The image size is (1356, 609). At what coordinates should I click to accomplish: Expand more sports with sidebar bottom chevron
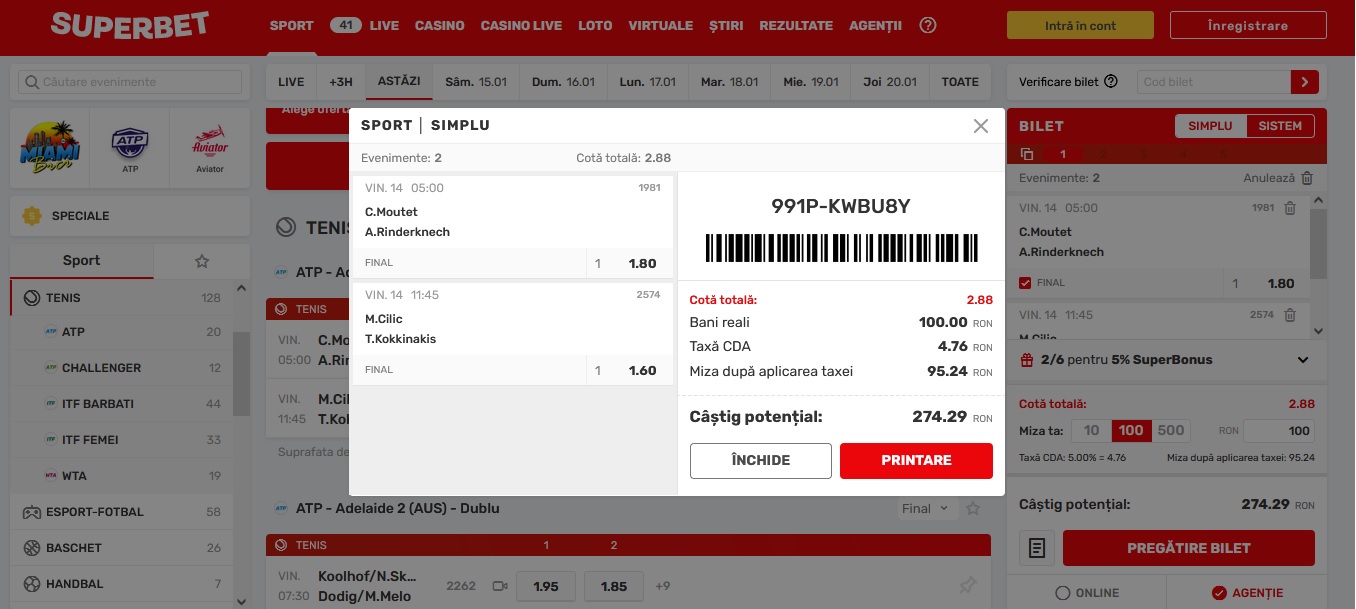(241, 601)
